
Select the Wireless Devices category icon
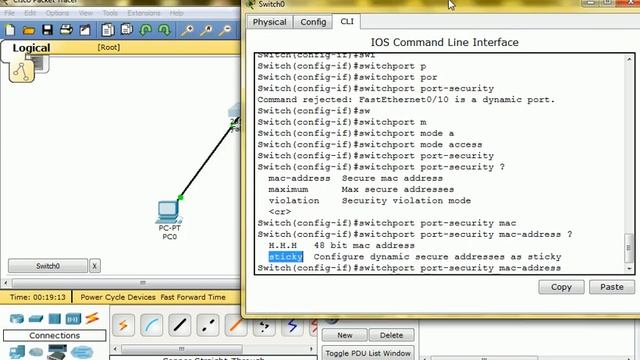pos(73,319)
